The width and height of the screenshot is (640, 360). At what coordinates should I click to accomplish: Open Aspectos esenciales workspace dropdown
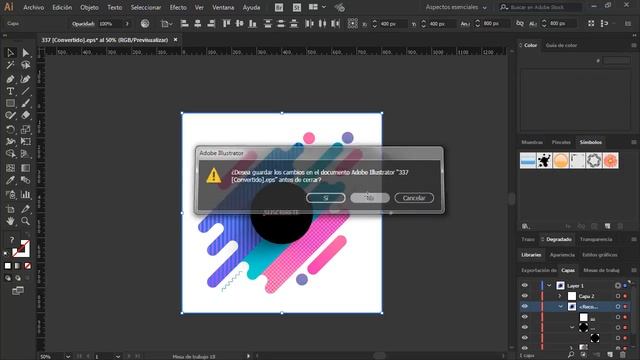[456, 7]
